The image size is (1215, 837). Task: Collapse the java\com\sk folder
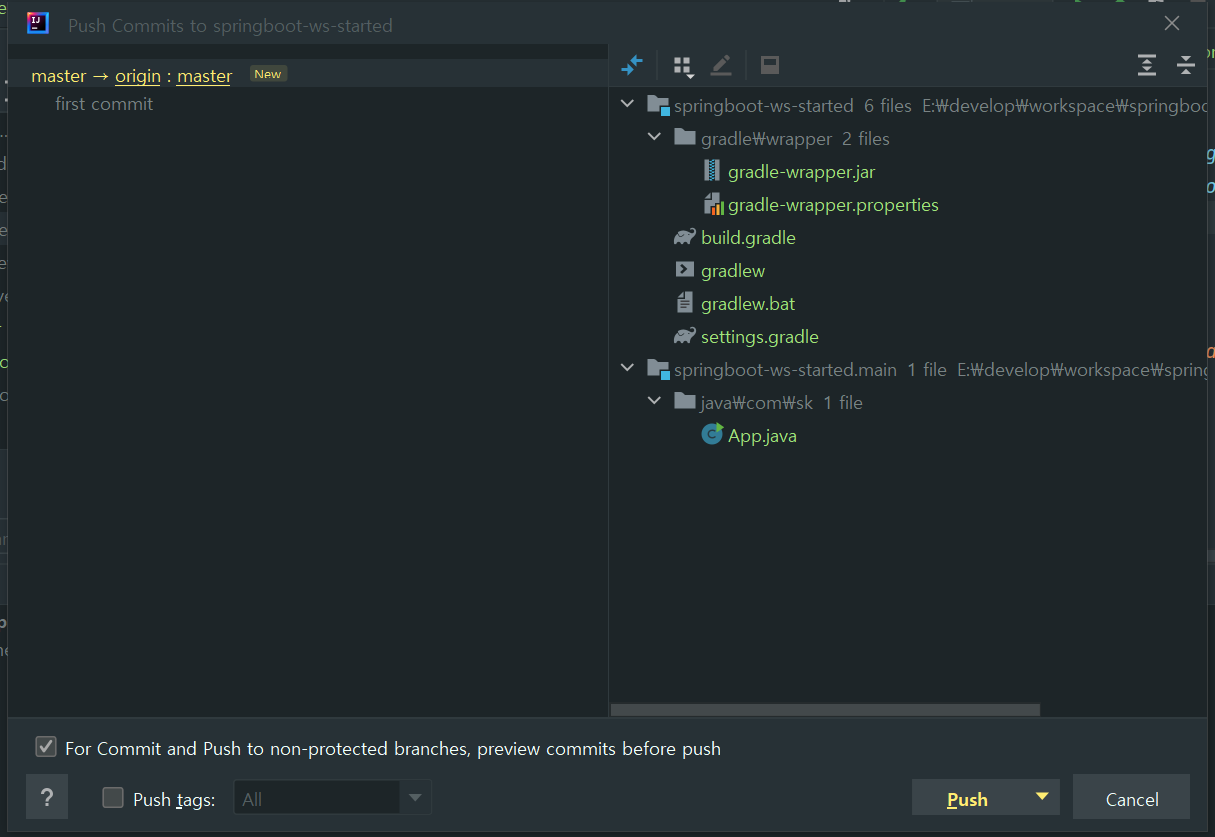pos(655,402)
